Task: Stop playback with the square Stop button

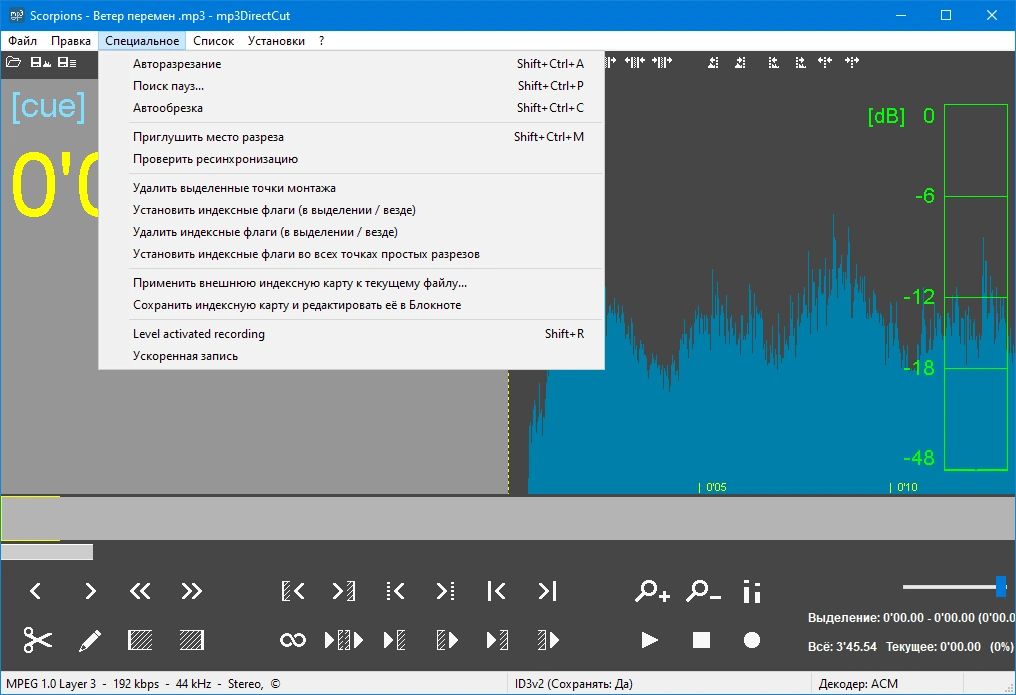Action: coord(701,641)
